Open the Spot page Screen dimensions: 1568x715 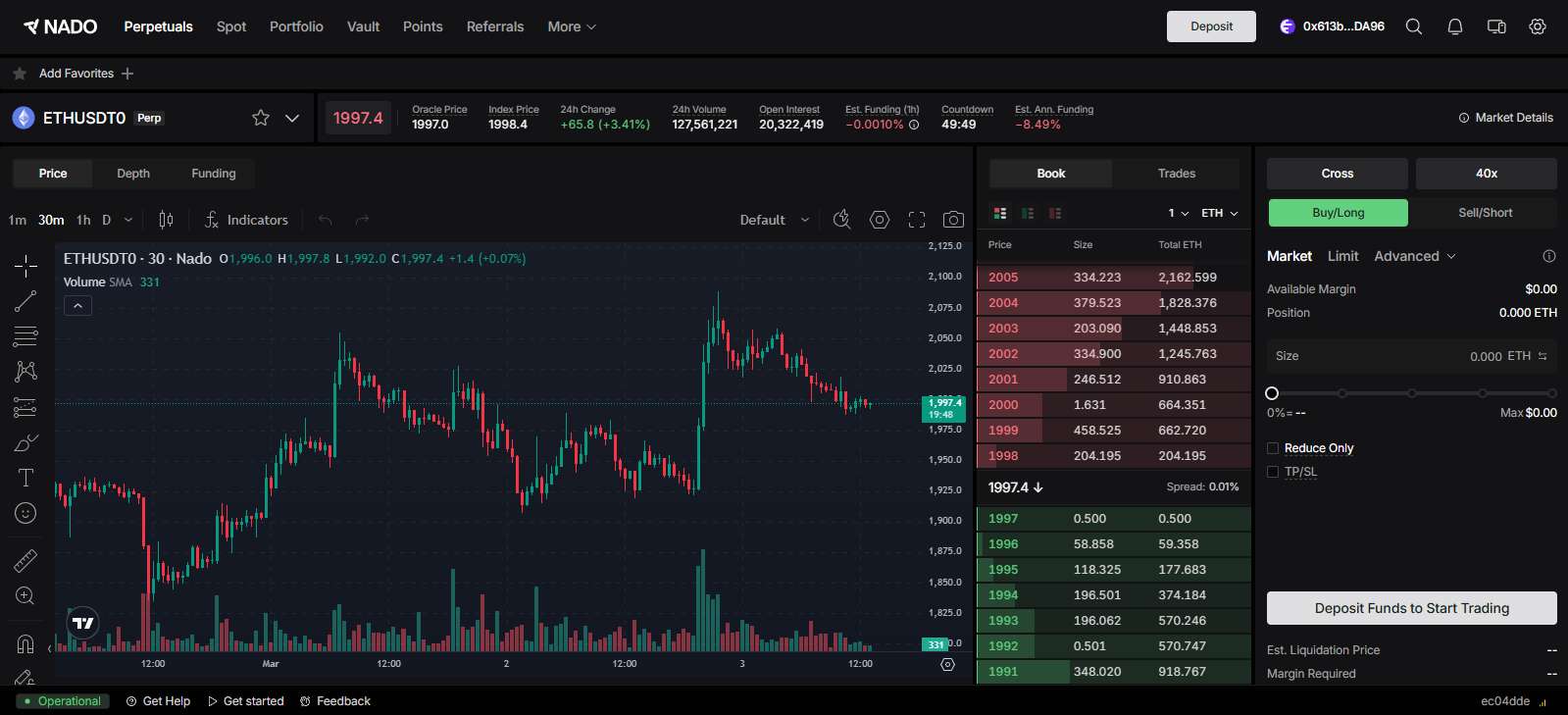coord(231,26)
